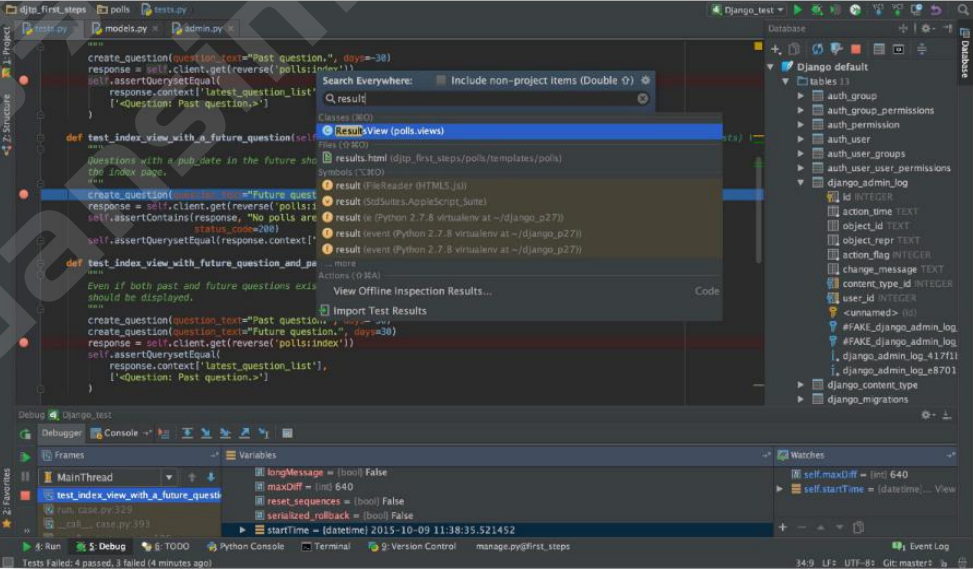Open the Terminal tool window

(x=326, y=546)
